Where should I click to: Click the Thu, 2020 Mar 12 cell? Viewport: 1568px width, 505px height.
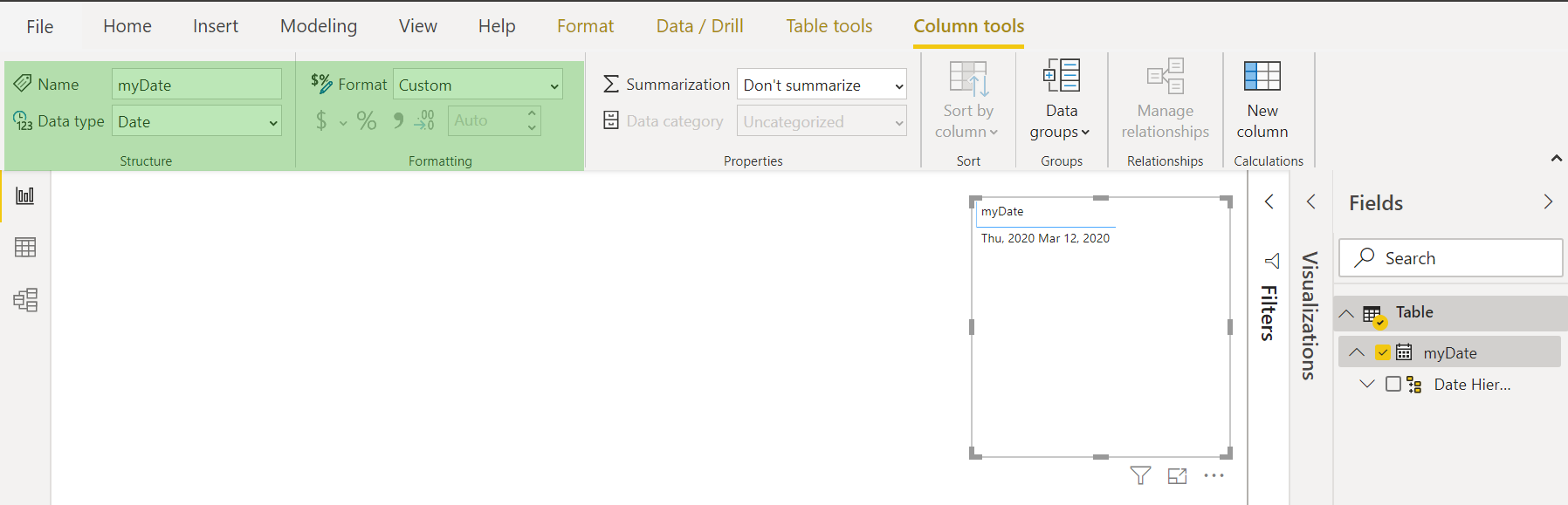(x=1045, y=238)
